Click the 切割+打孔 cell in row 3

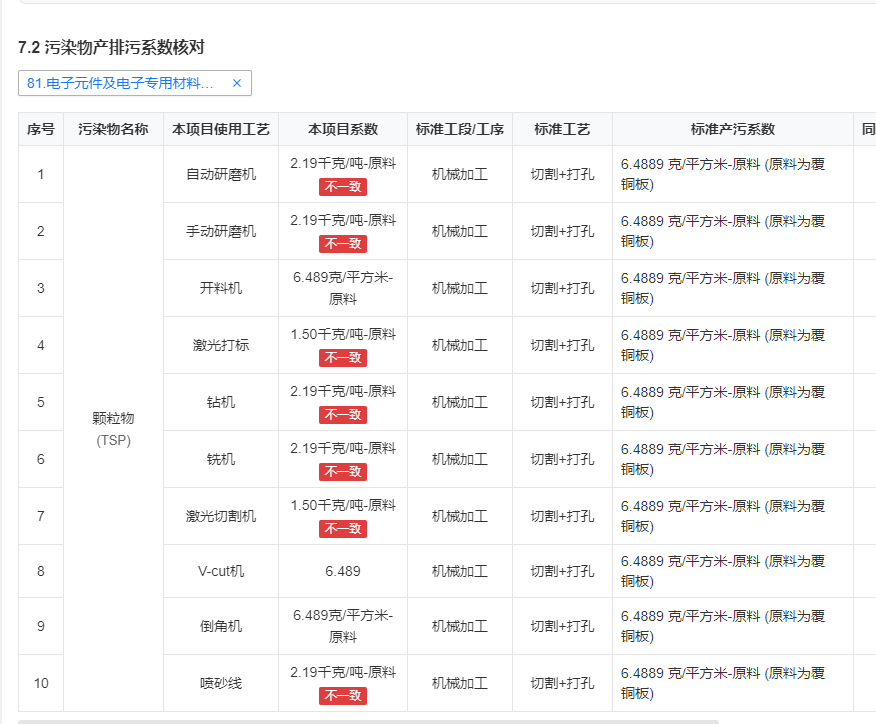[x=562, y=288]
